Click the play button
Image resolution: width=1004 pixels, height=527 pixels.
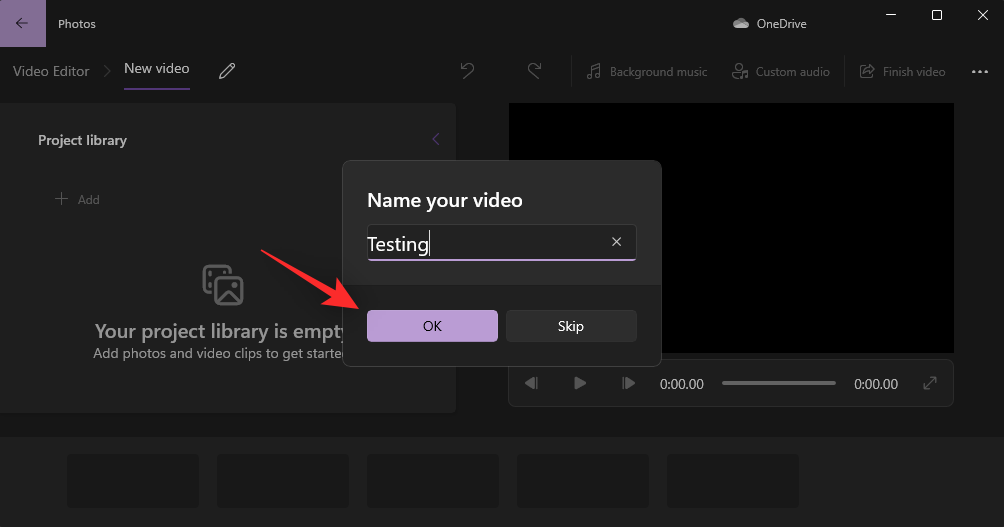[580, 383]
